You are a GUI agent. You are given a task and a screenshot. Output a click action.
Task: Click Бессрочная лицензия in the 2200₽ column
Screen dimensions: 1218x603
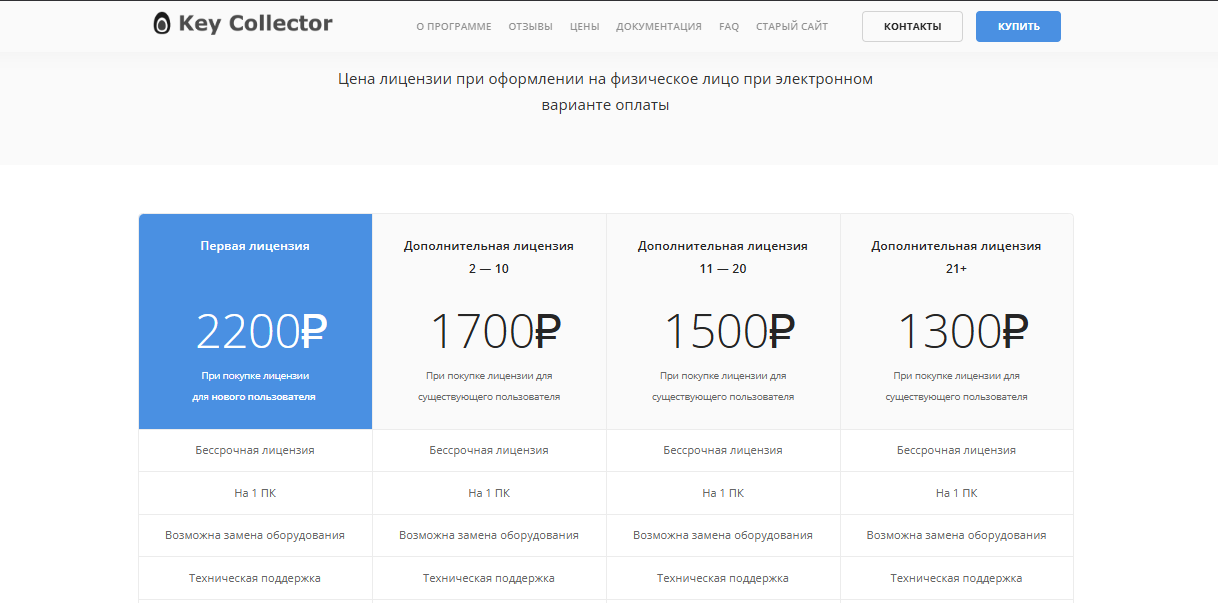coord(255,450)
